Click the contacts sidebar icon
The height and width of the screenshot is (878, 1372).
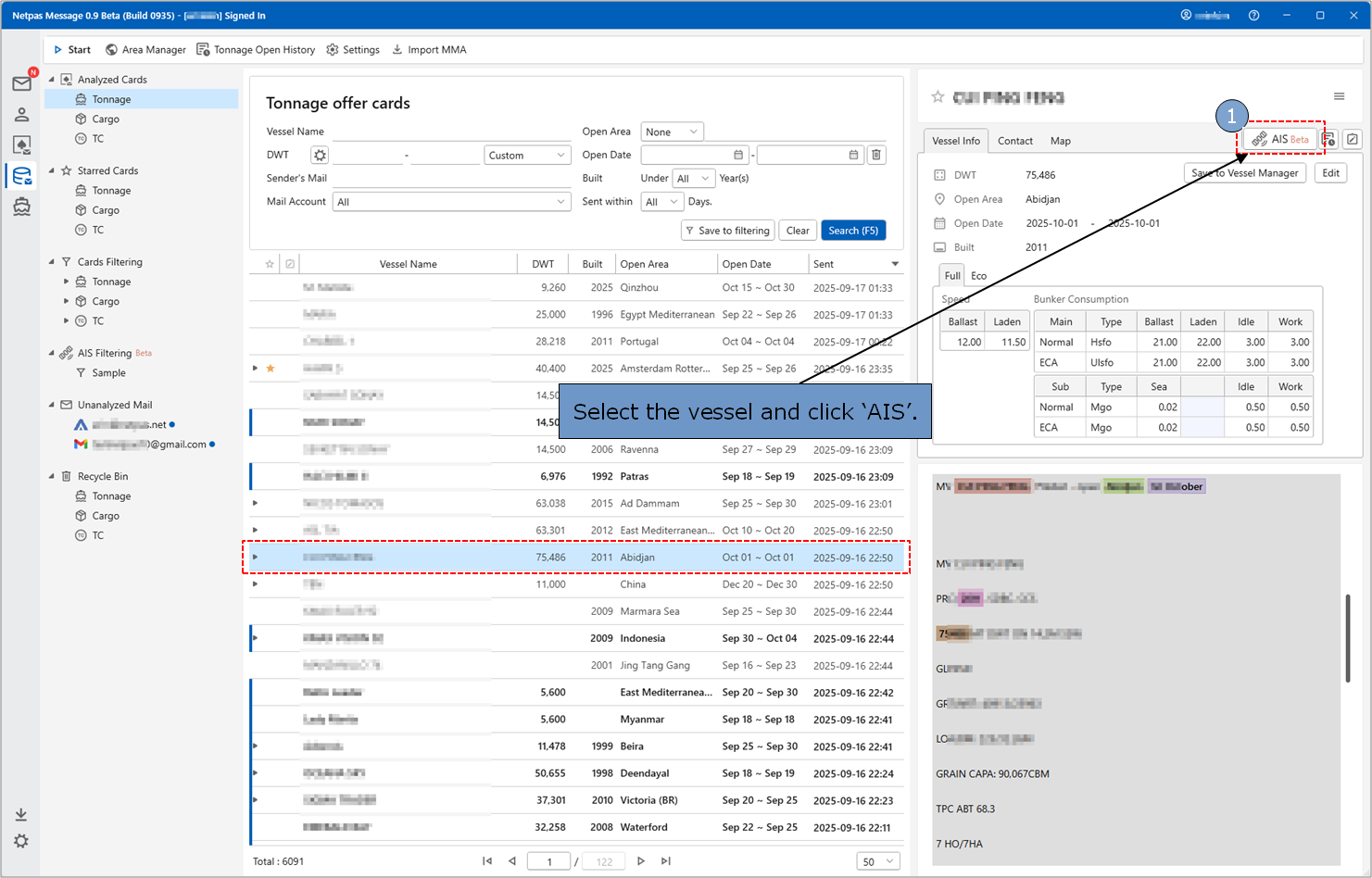click(x=21, y=115)
